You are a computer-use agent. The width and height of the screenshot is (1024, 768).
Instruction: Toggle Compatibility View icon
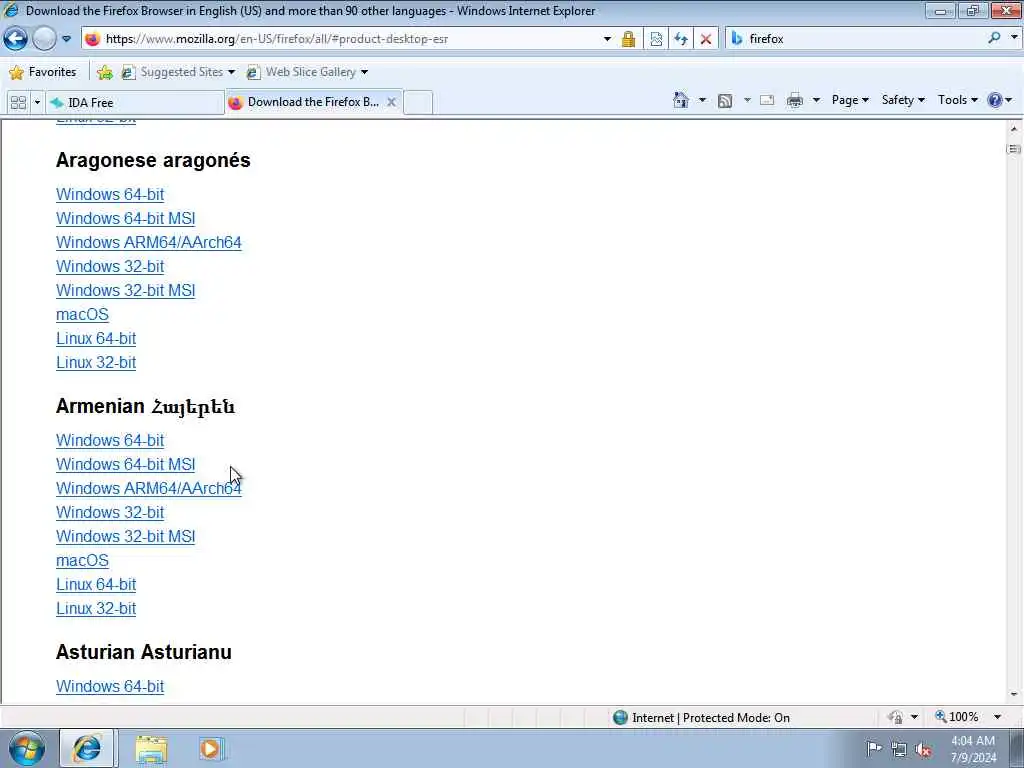(x=656, y=39)
